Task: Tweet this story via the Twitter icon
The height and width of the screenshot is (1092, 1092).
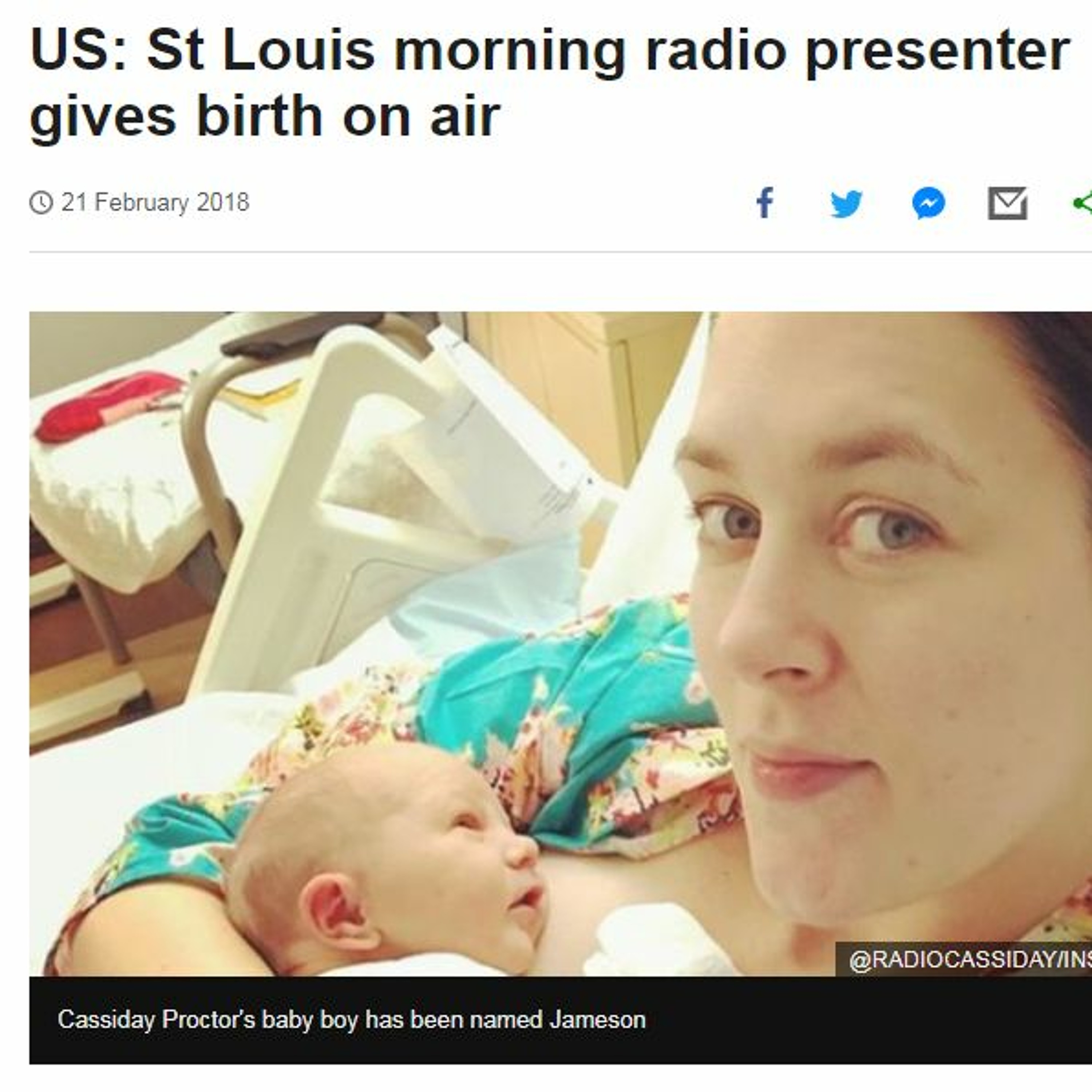Action: [846, 203]
